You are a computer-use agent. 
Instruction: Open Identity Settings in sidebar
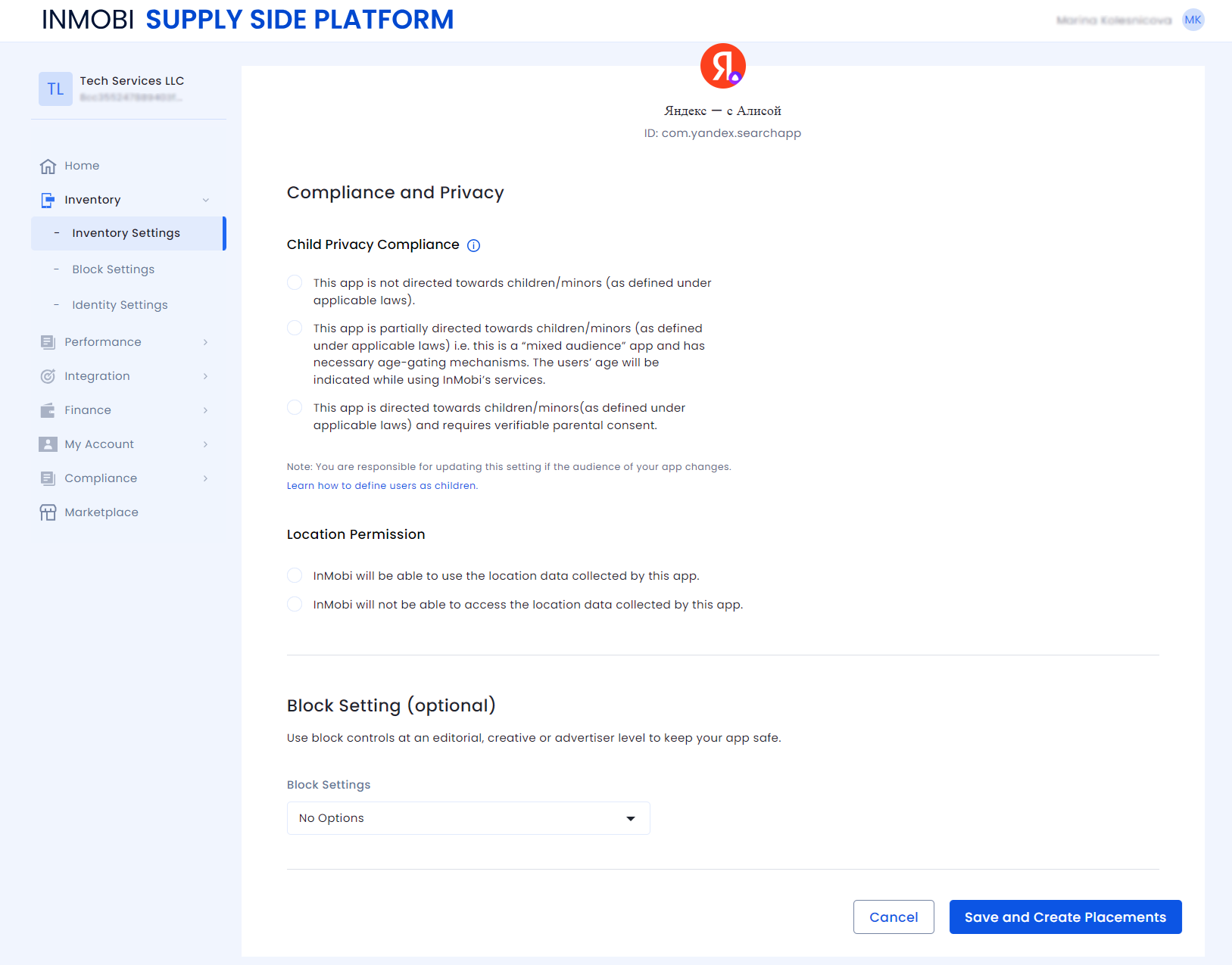tap(120, 305)
